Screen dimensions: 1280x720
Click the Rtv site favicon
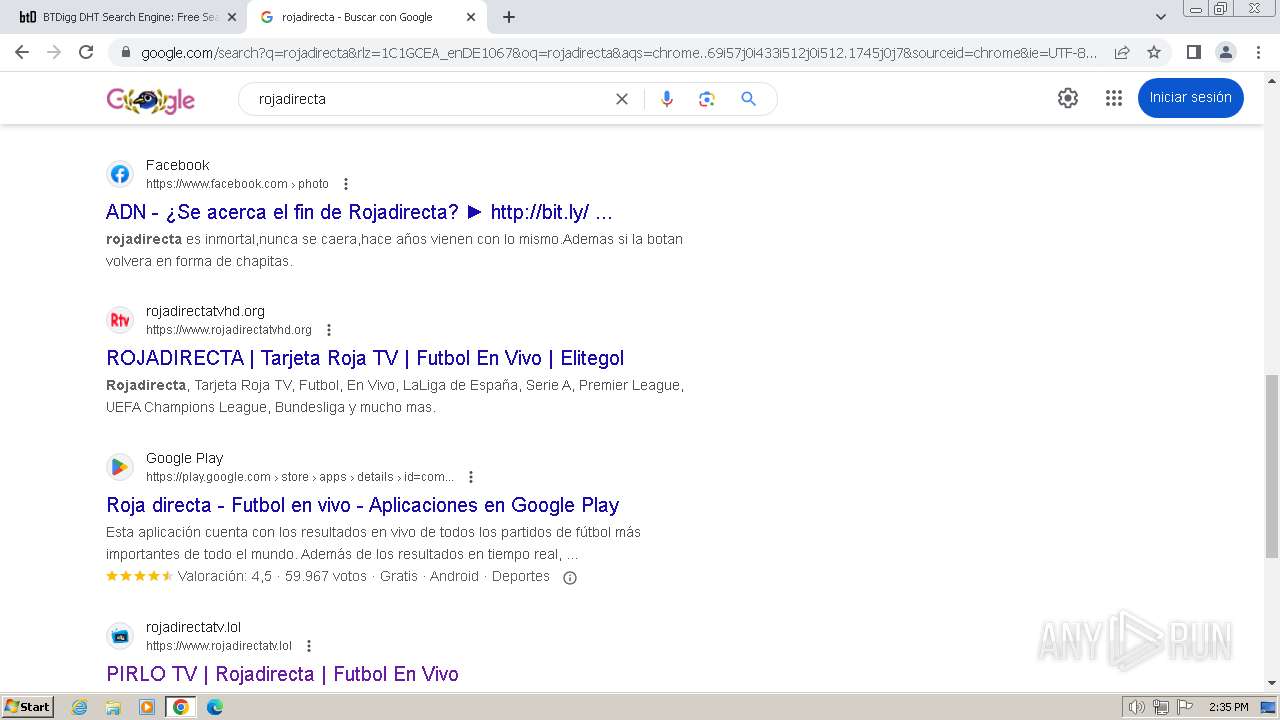coord(120,320)
